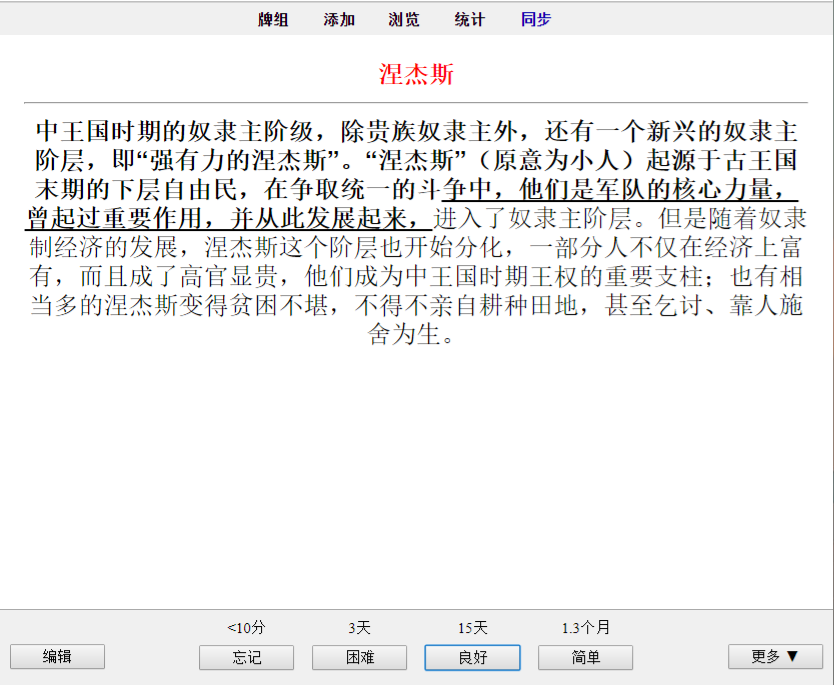Open the 牌组 decks view
The image size is (834, 685).
point(273,20)
